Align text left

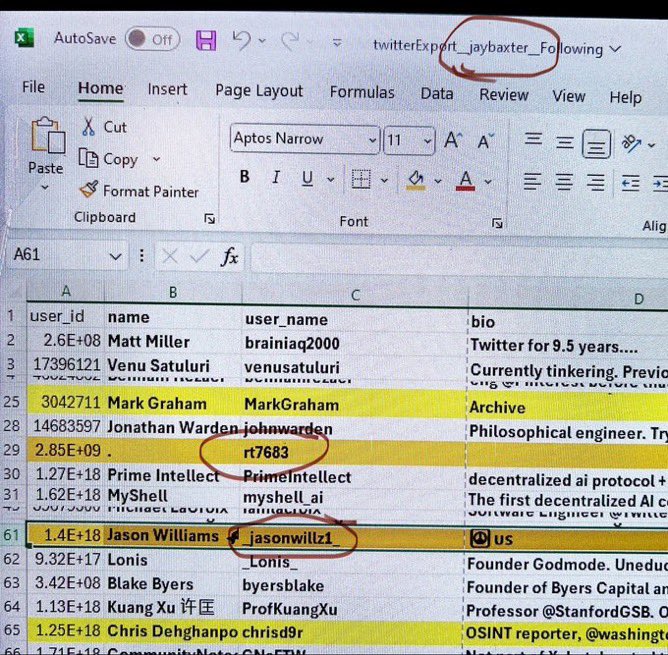pyautogui.click(x=532, y=182)
